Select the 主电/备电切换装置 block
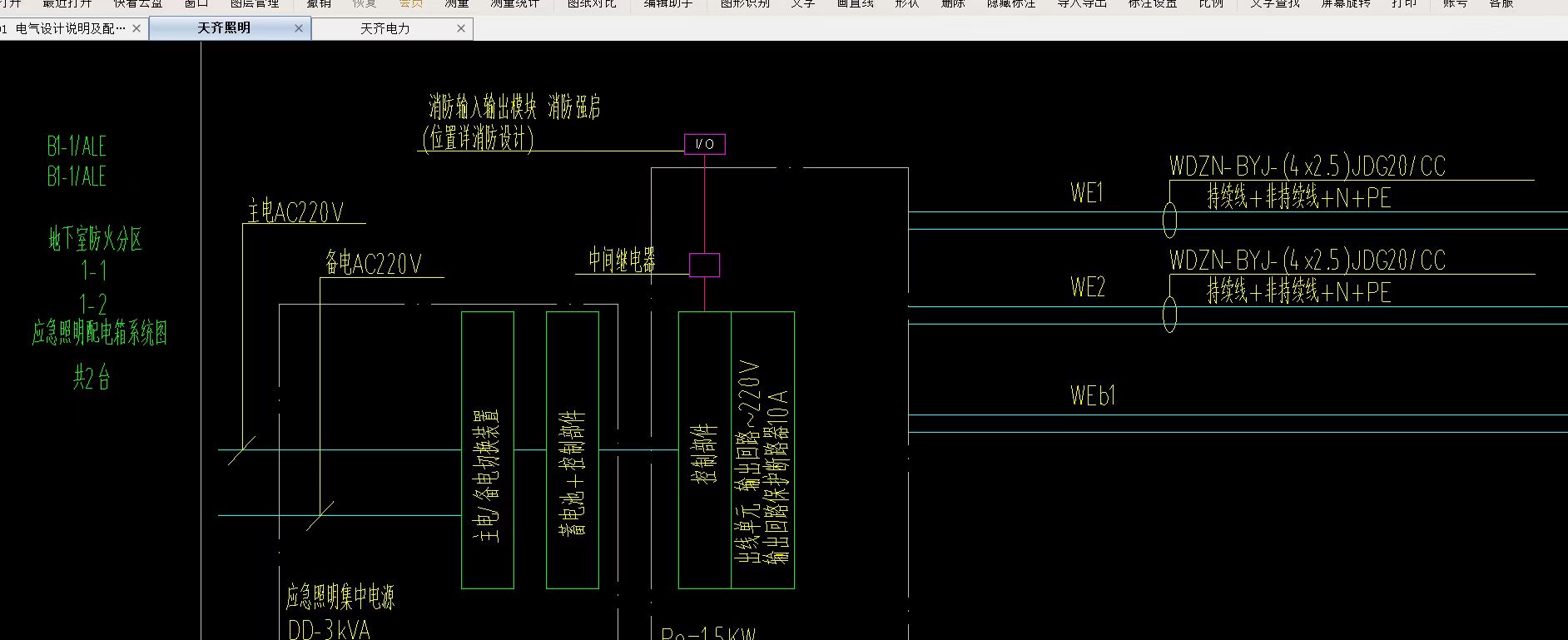Viewport: 1568px width, 640px height. 488,450
